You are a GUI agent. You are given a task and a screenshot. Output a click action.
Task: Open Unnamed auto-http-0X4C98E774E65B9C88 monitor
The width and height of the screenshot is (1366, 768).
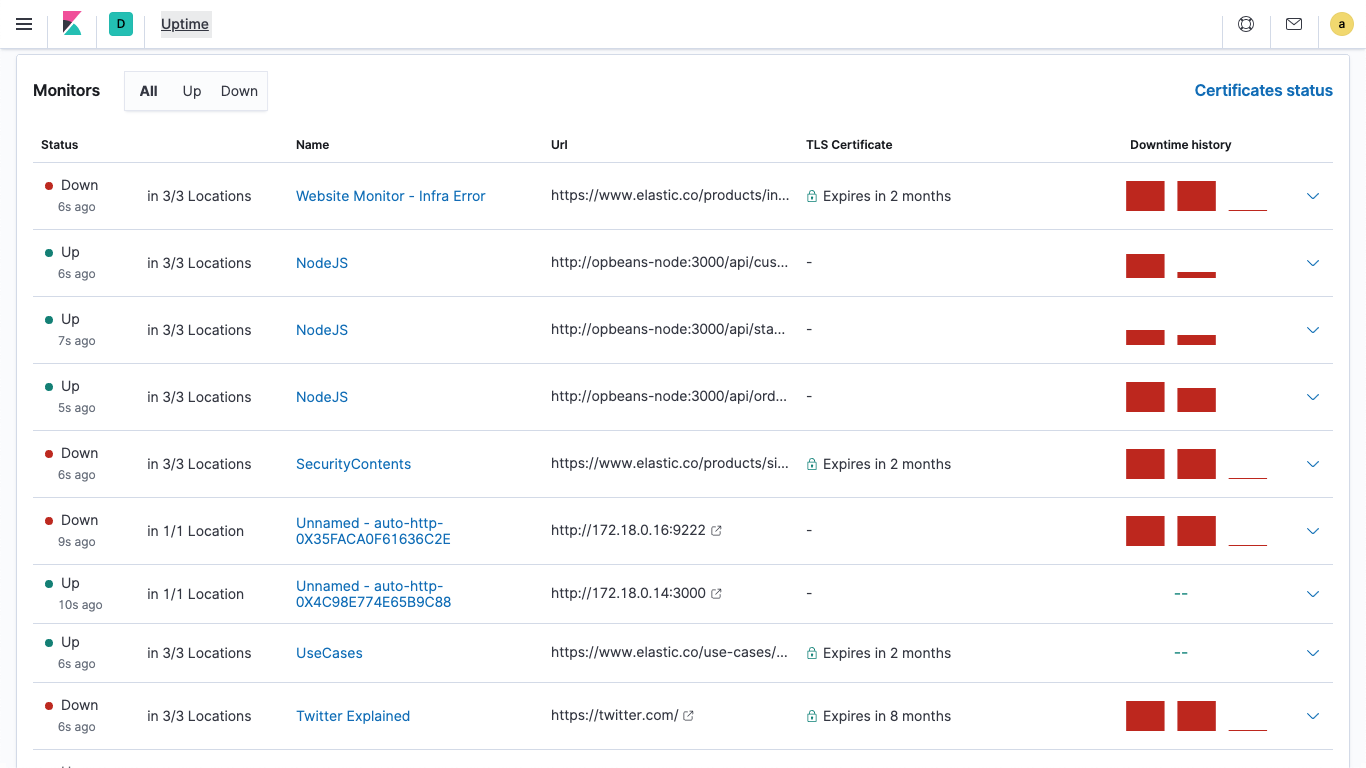pos(373,594)
